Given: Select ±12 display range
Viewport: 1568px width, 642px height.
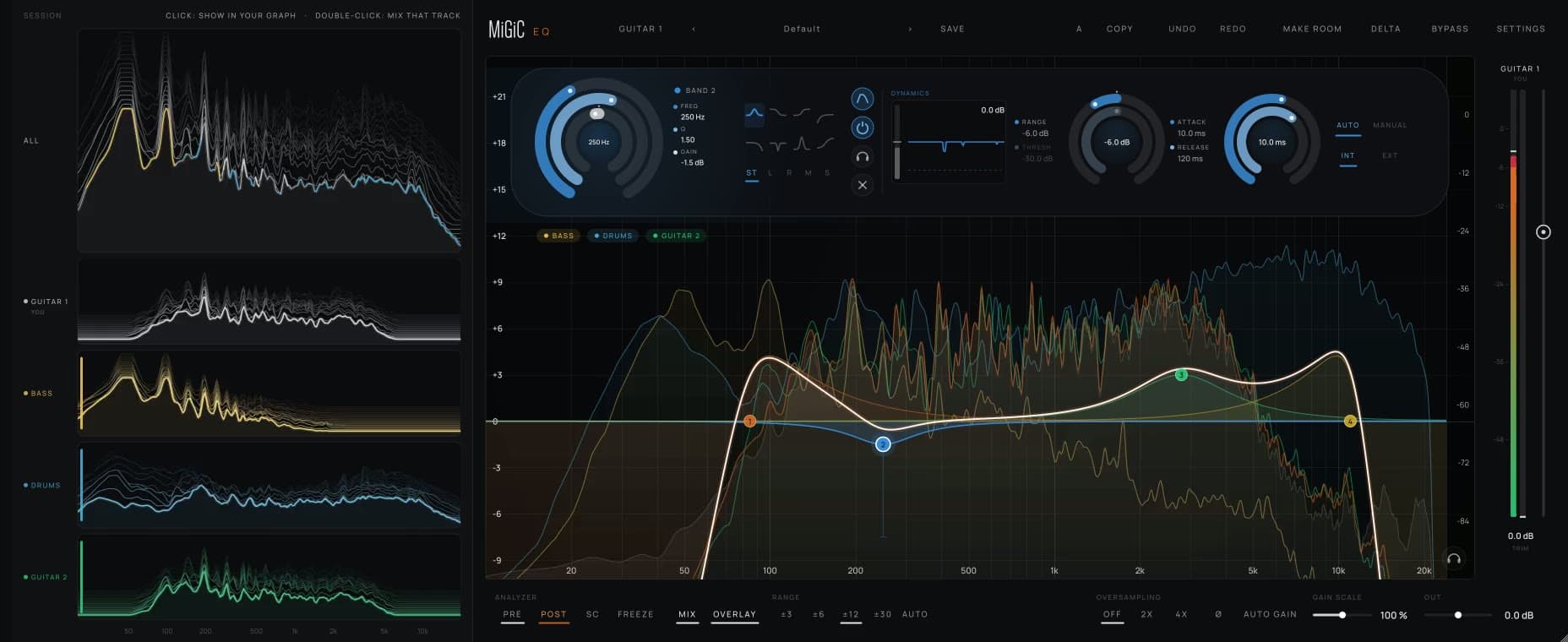Looking at the screenshot, I should pos(851,614).
